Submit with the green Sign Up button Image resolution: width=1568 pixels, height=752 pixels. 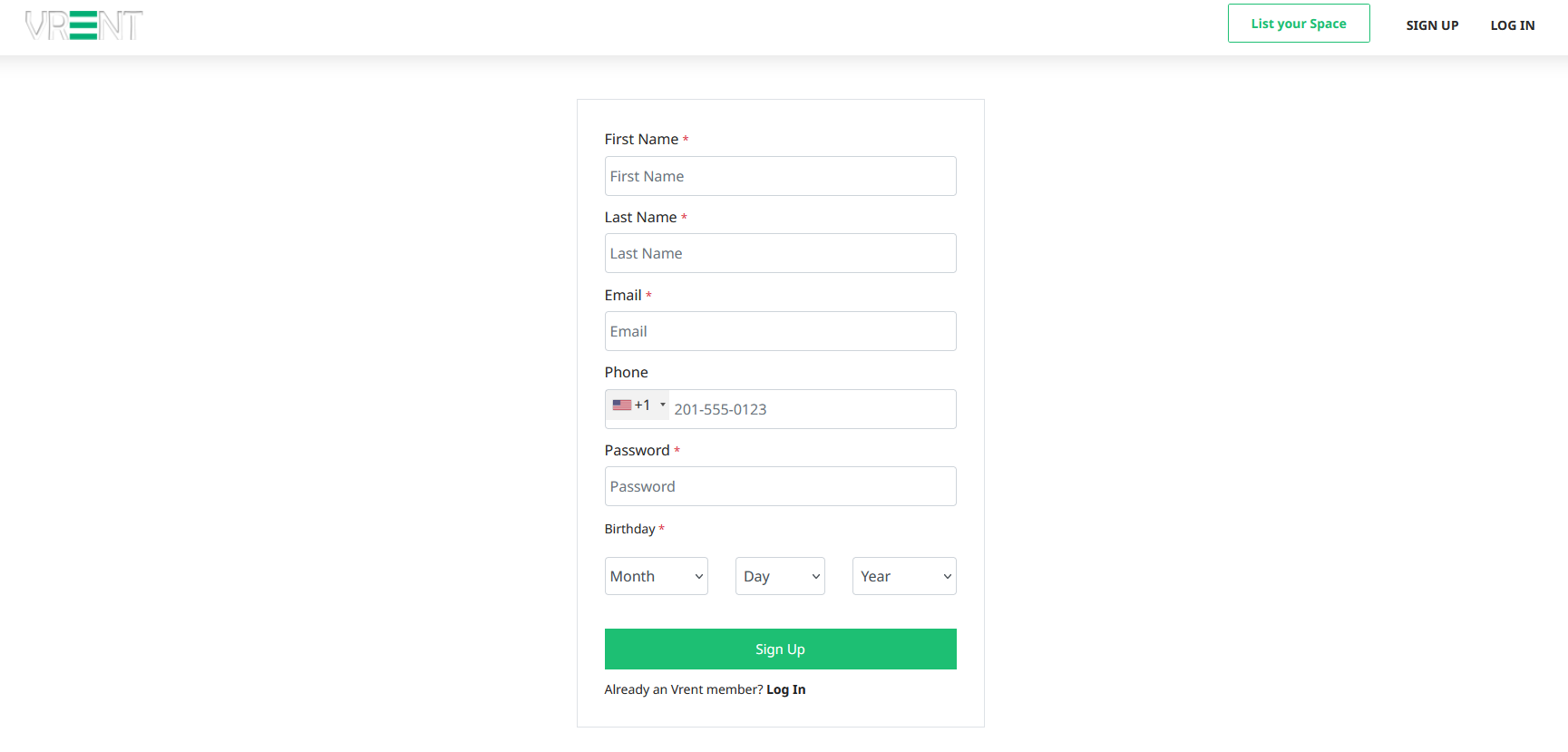(780, 649)
